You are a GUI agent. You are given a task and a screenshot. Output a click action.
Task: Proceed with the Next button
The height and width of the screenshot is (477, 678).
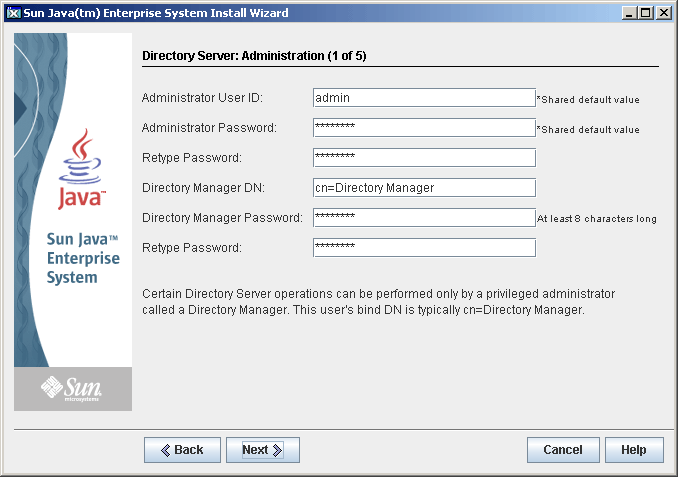click(262, 450)
